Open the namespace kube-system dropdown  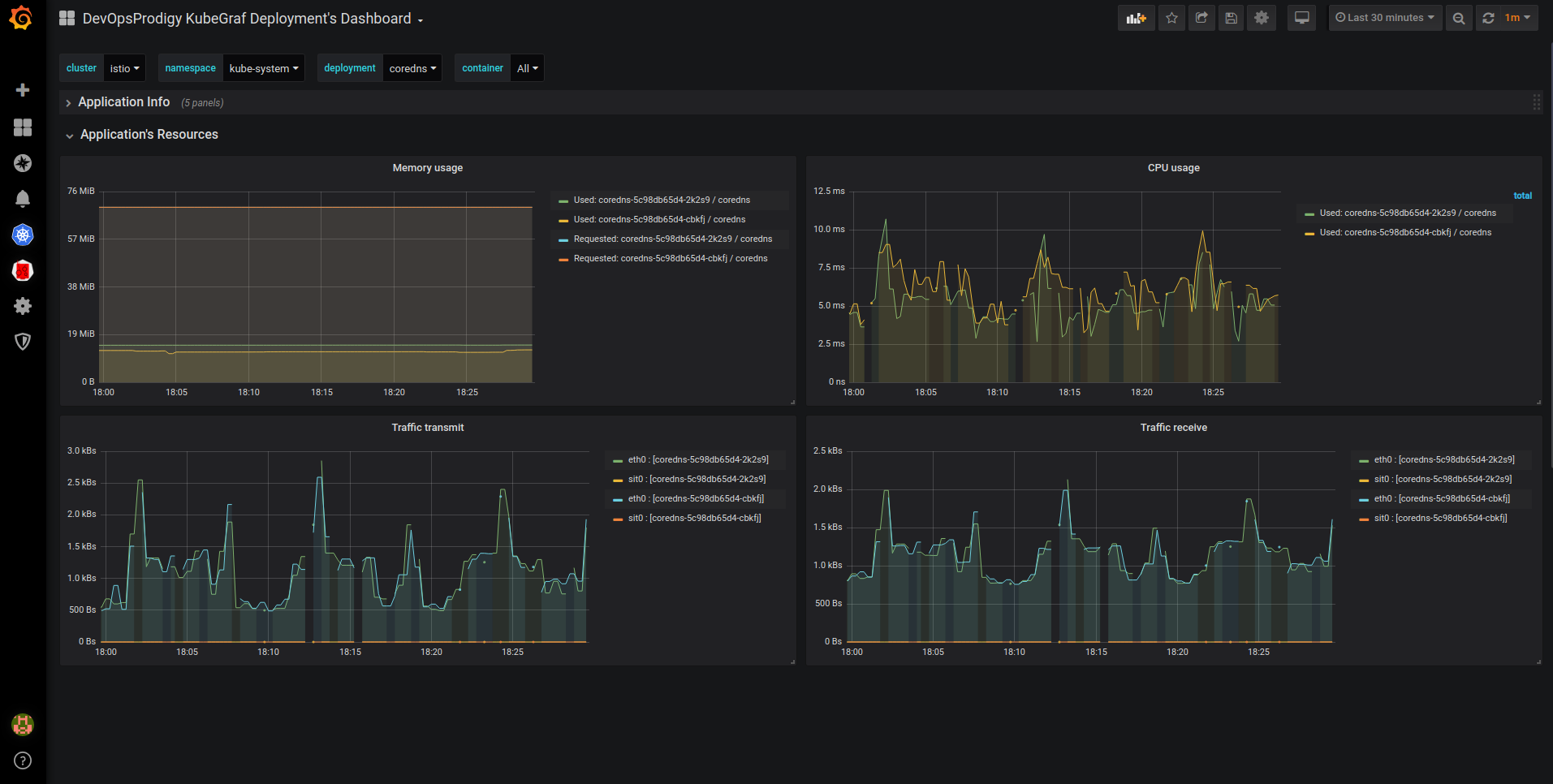264,68
